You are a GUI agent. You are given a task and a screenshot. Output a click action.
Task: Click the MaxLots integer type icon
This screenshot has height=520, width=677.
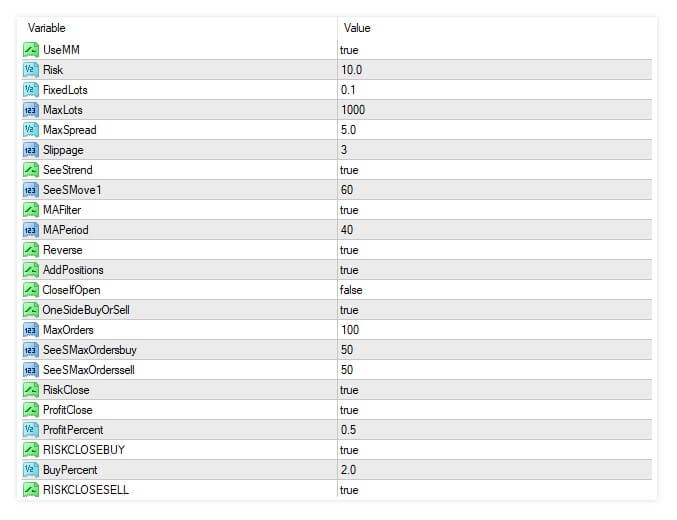coord(31,110)
